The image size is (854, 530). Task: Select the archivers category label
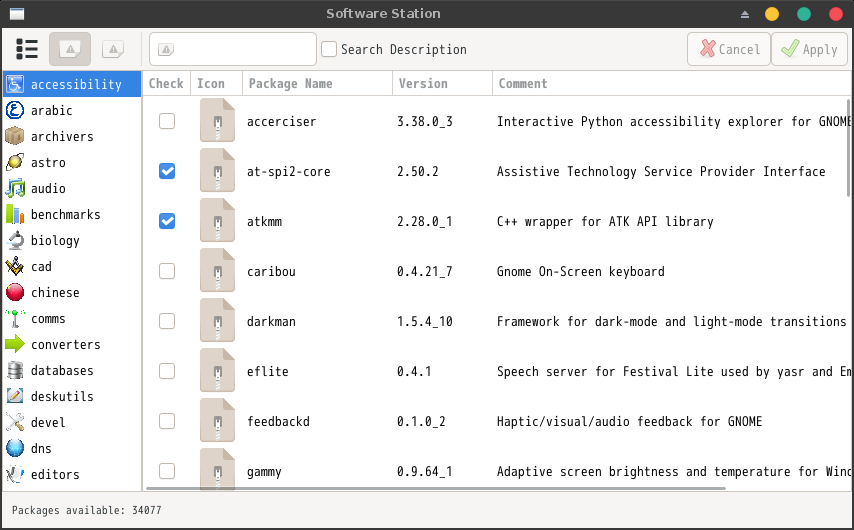(x=62, y=137)
